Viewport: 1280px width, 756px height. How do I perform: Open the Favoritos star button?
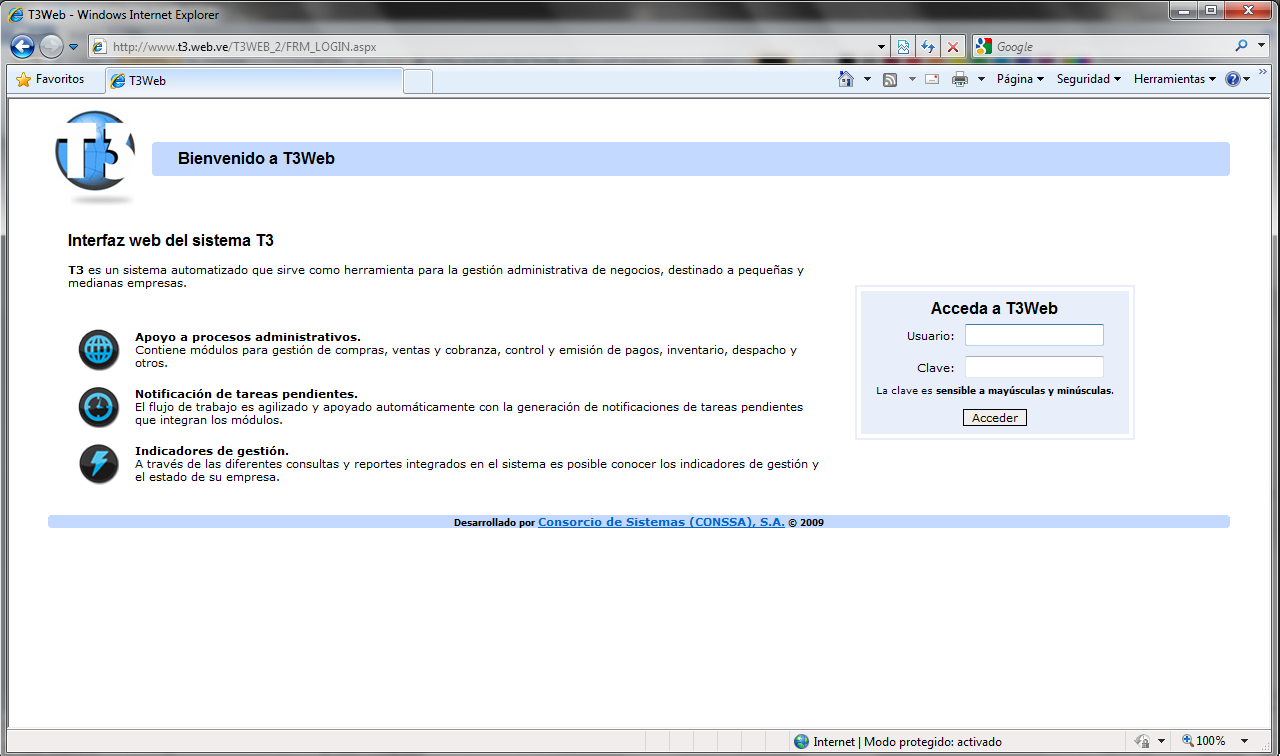(x=51, y=79)
